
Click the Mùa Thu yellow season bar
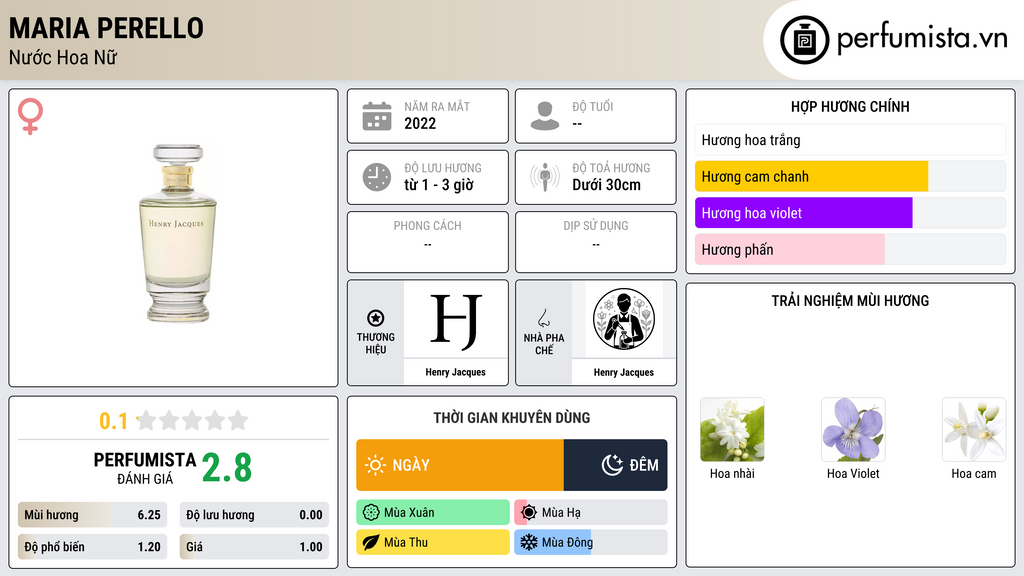(433, 542)
